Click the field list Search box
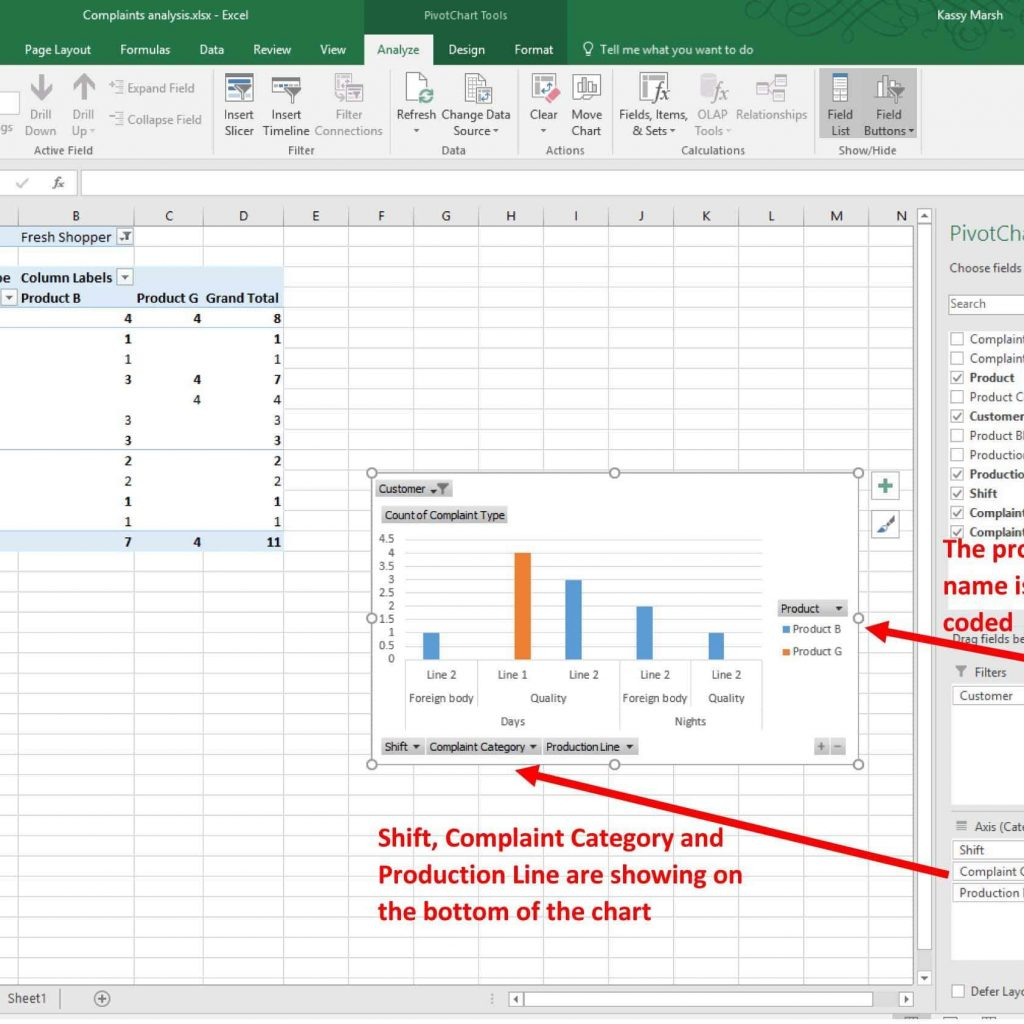Screen dimensions: 1024x1024 985,304
